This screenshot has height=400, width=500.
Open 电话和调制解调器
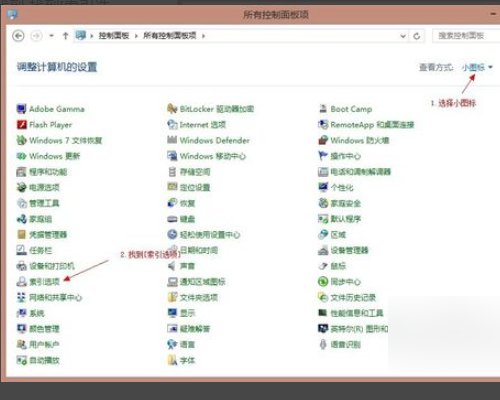(355, 172)
